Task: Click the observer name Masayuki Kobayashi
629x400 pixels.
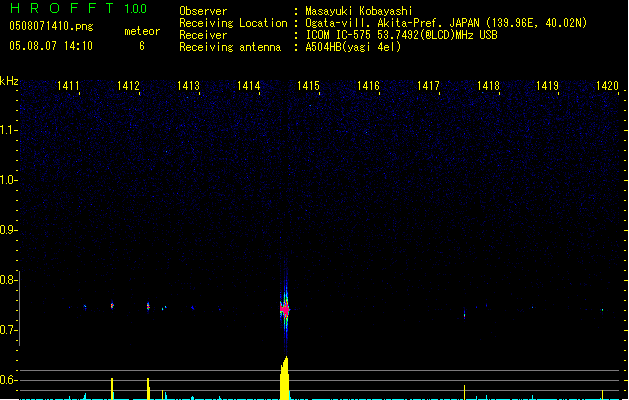Action: pos(358,11)
